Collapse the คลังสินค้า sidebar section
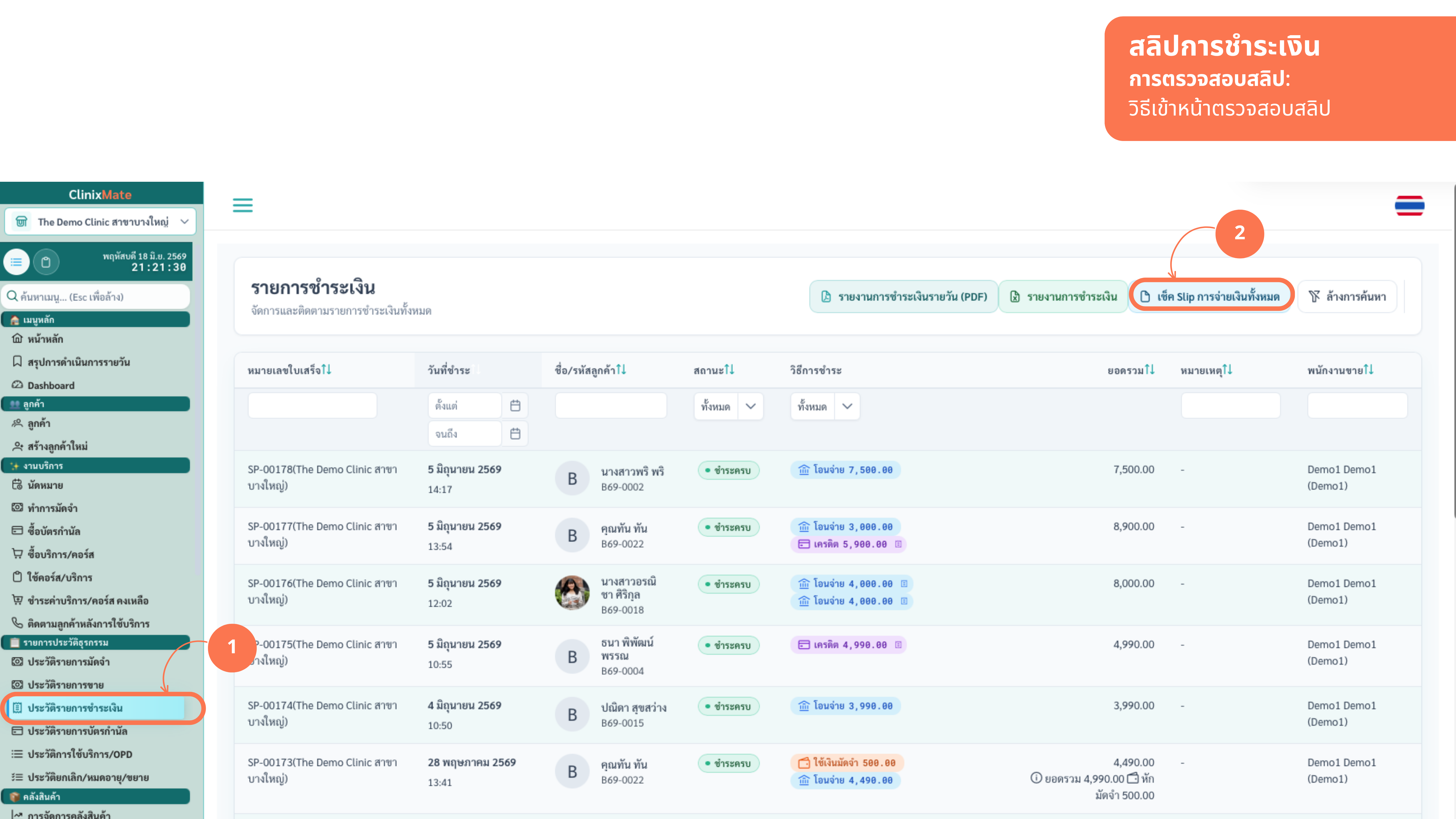Viewport: 1456px width, 819px height. [x=96, y=796]
